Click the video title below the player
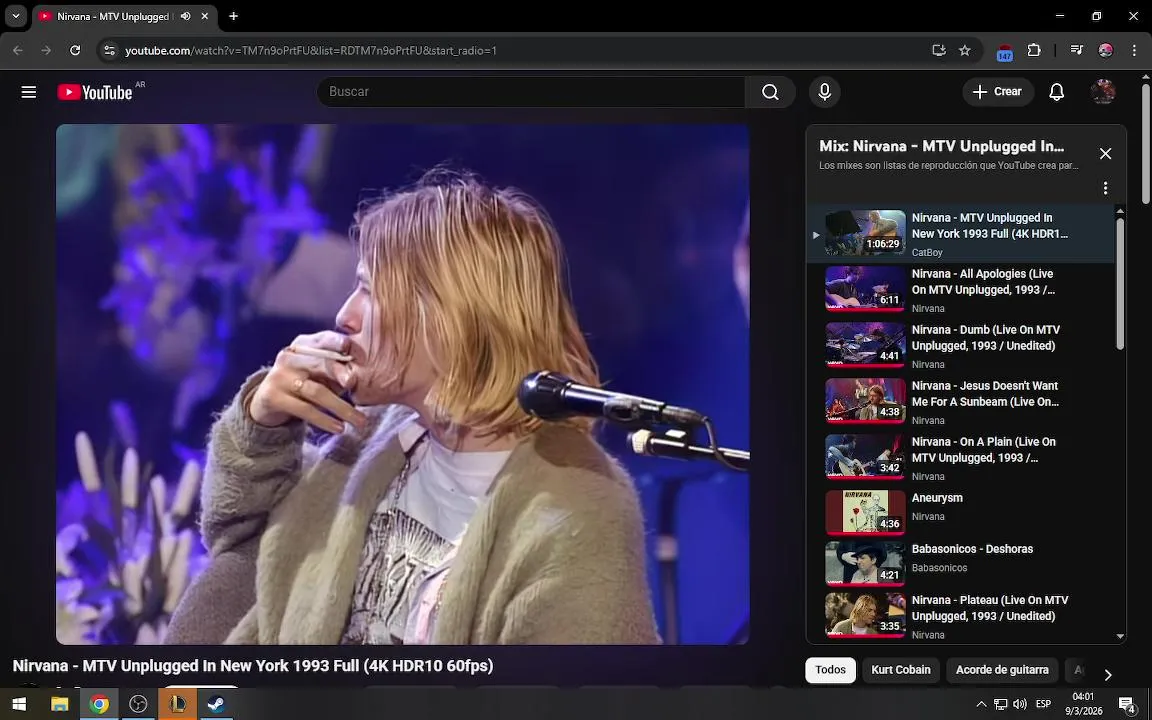Image resolution: width=1152 pixels, height=720 pixels. pyautogui.click(x=253, y=666)
